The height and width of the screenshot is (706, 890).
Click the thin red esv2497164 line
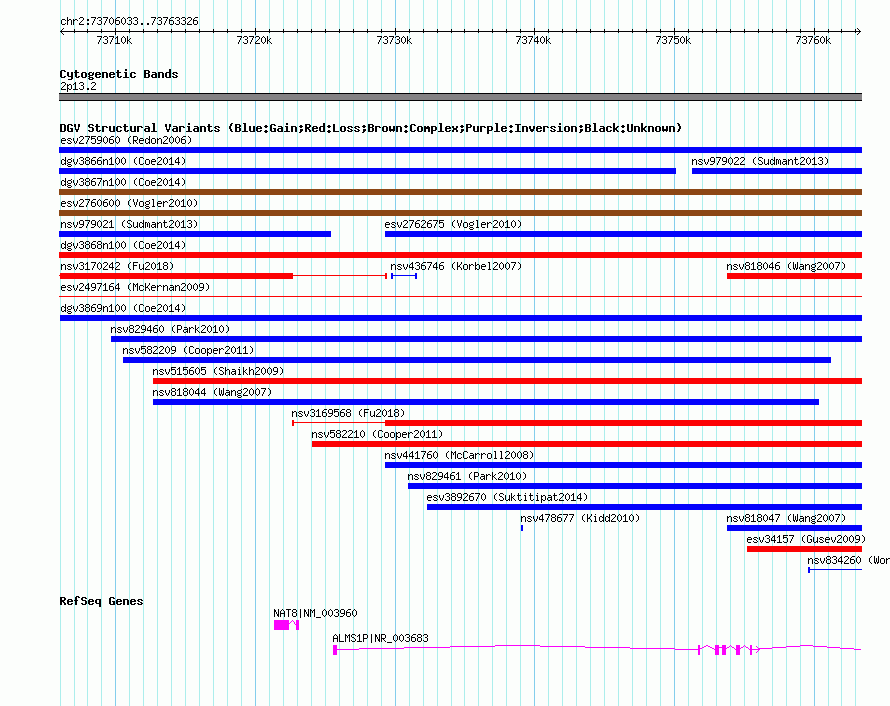click(460, 296)
